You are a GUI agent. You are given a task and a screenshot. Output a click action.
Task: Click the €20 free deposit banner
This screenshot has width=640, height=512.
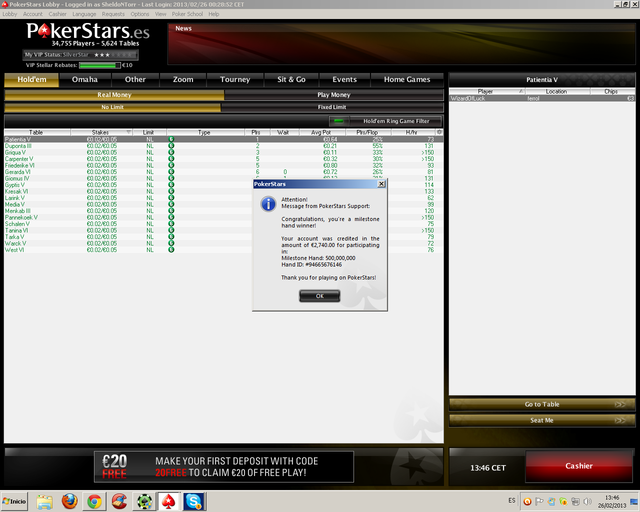point(224,467)
